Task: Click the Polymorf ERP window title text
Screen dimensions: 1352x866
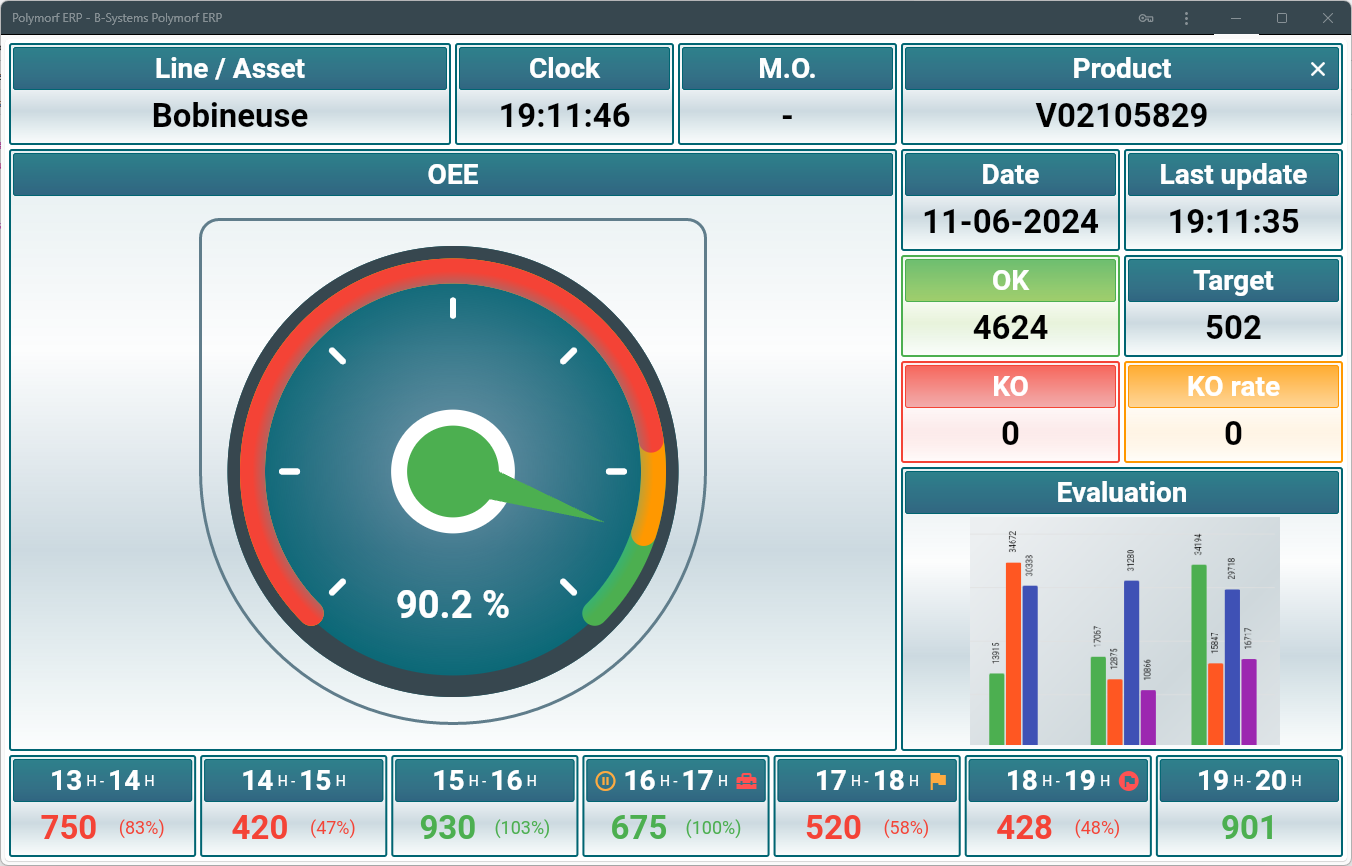Action: coord(117,18)
